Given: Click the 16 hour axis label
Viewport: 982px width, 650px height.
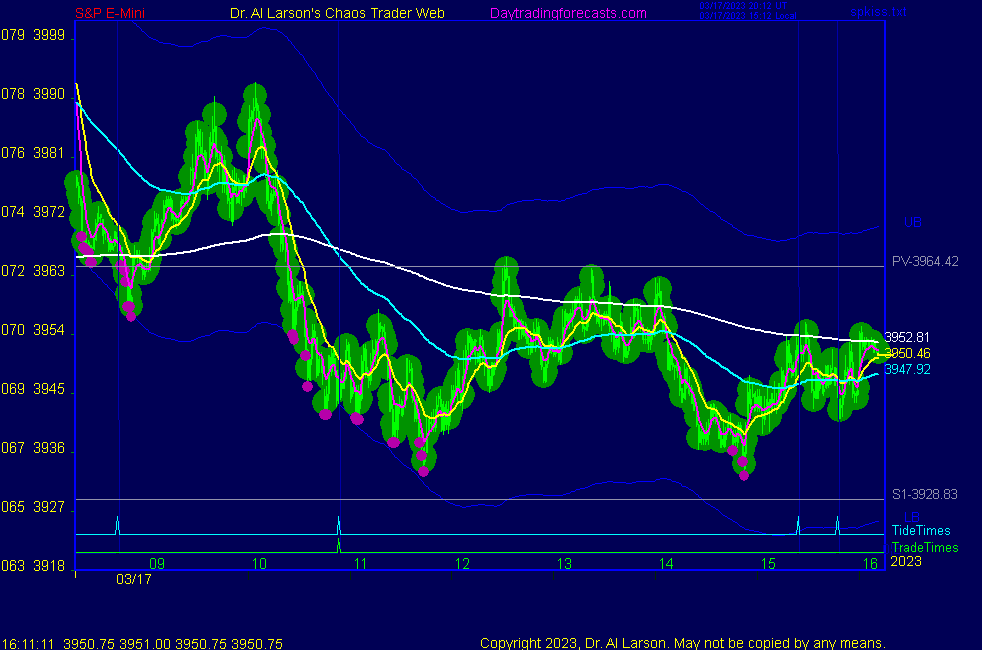Looking at the screenshot, I should click(x=870, y=564).
